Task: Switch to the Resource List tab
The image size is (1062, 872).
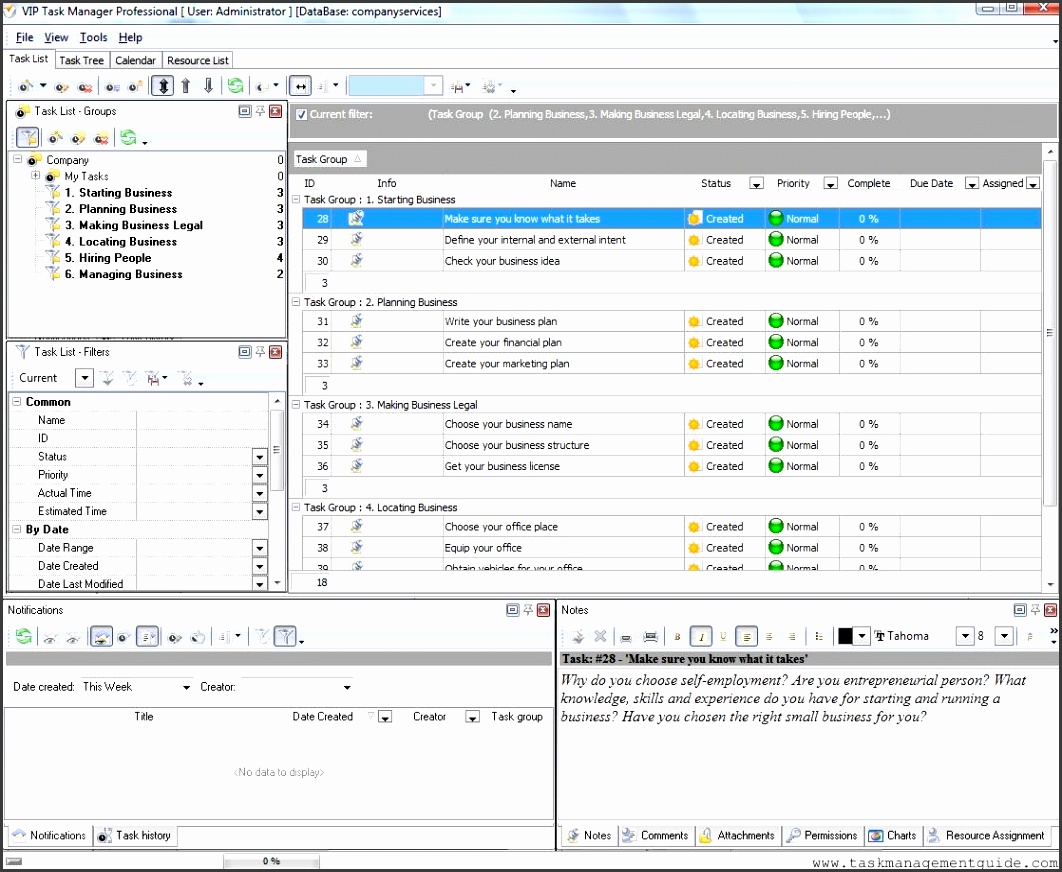Action: [198, 60]
